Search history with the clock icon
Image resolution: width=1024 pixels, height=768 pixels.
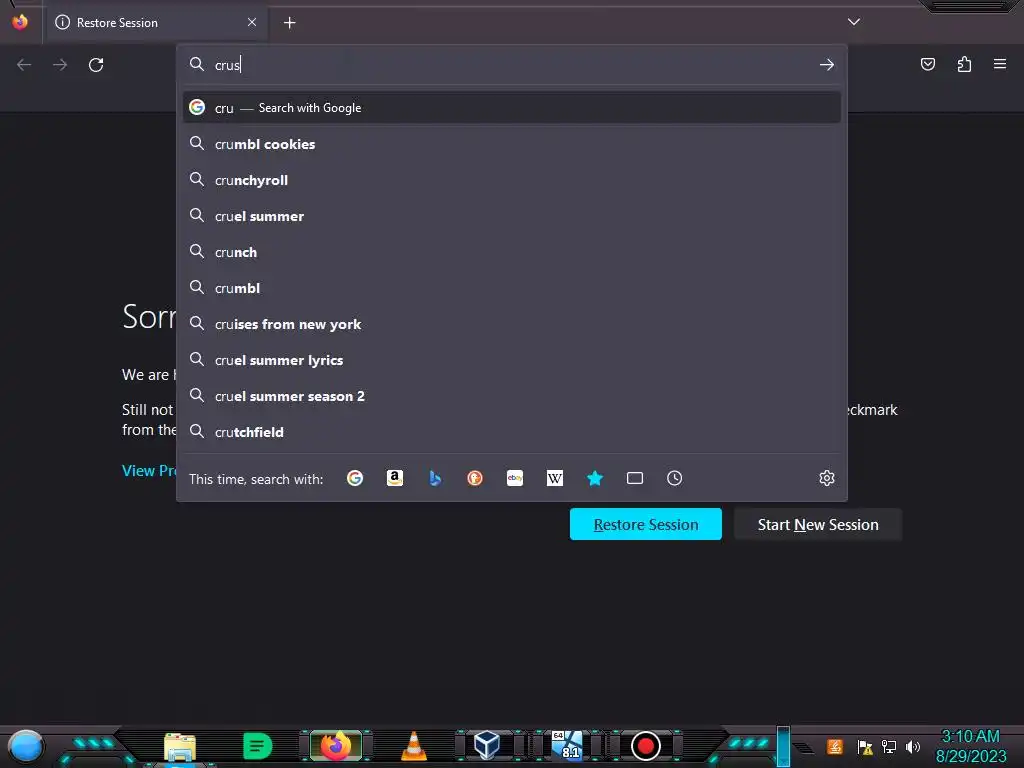point(675,478)
